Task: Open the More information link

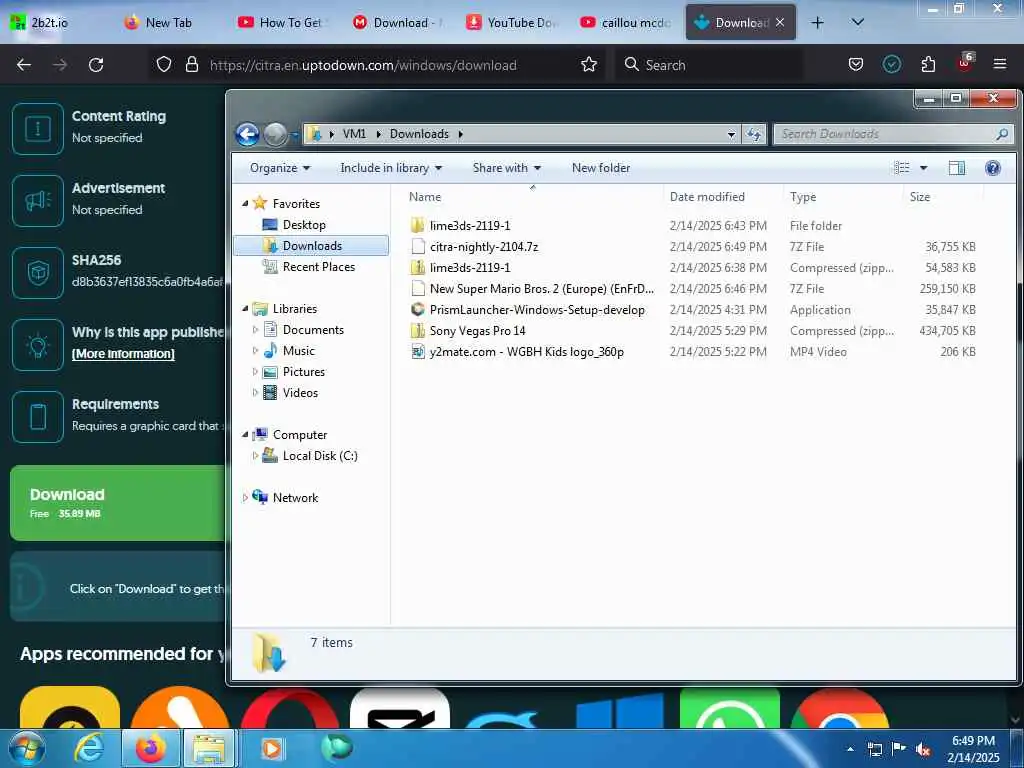Action: click(x=123, y=353)
